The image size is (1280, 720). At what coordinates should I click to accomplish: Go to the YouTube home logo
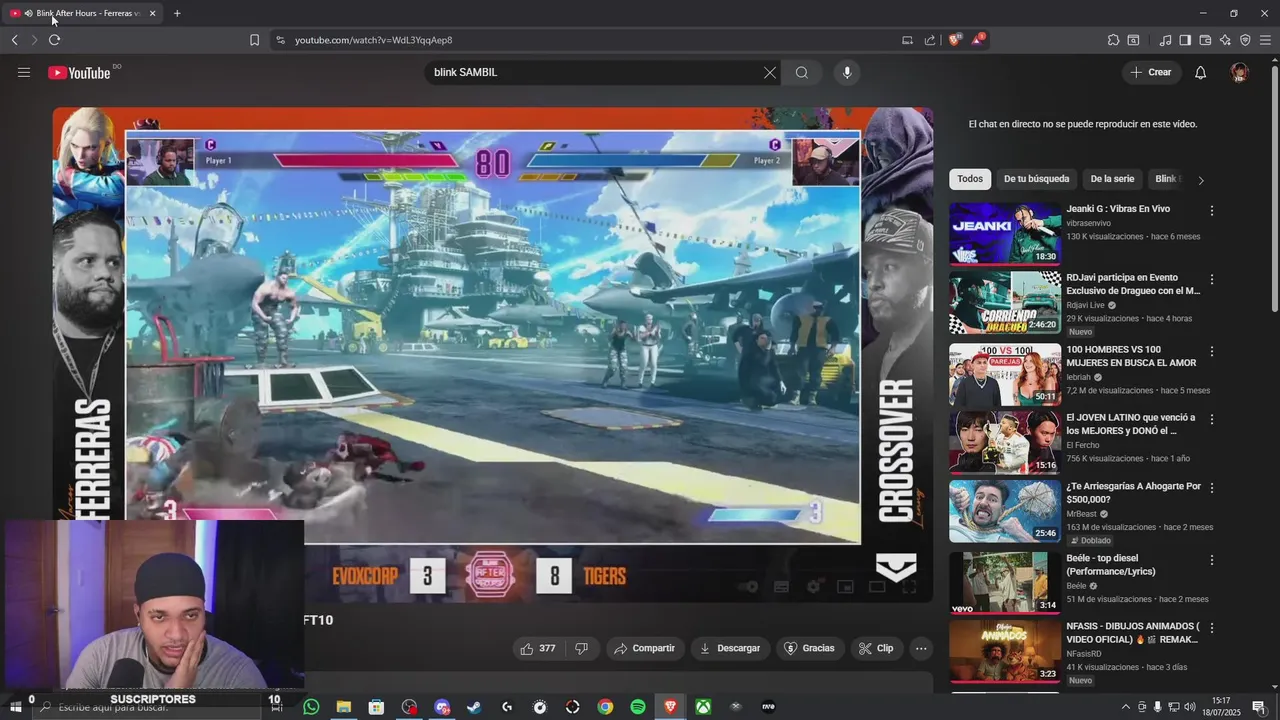tap(79, 72)
